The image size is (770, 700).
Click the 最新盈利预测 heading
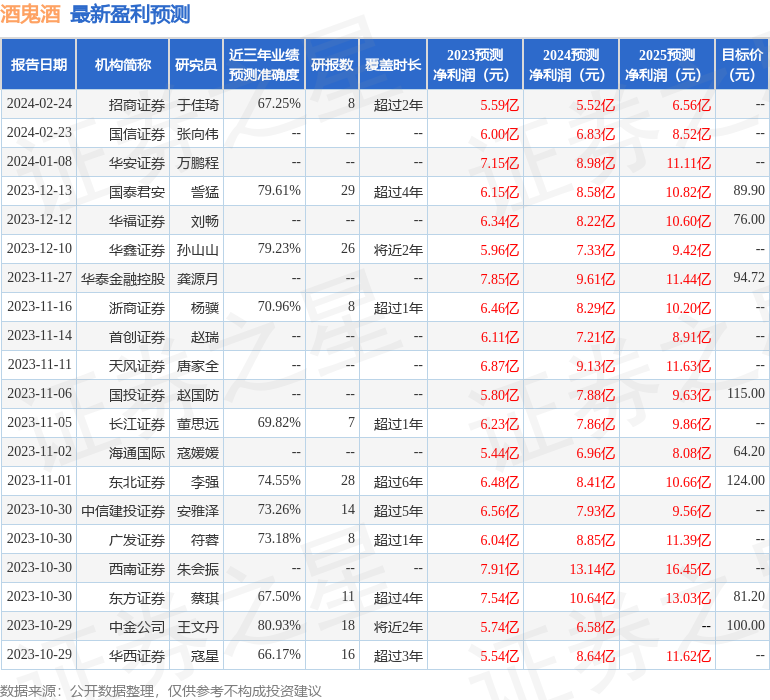click(130, 14)
